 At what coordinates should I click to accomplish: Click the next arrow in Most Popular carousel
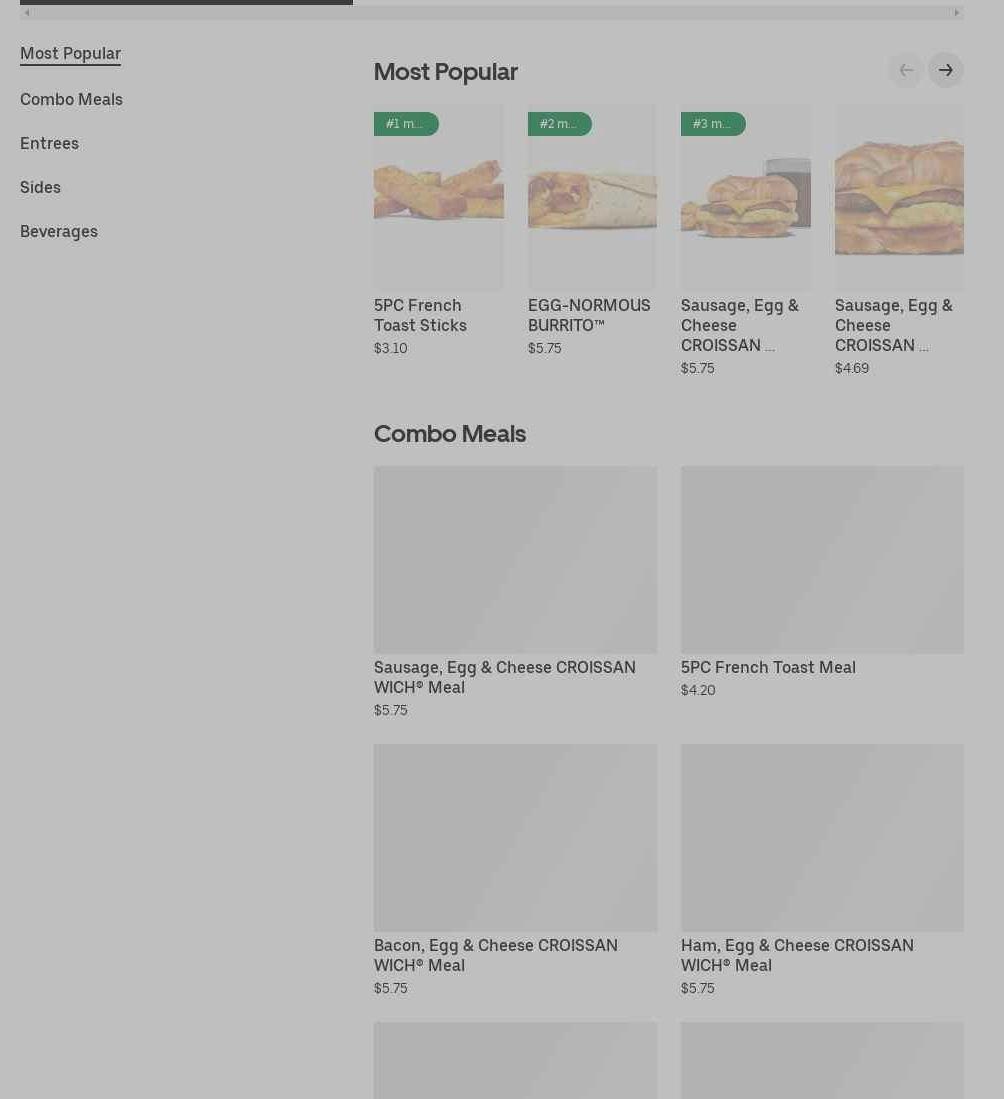point(945,70)
